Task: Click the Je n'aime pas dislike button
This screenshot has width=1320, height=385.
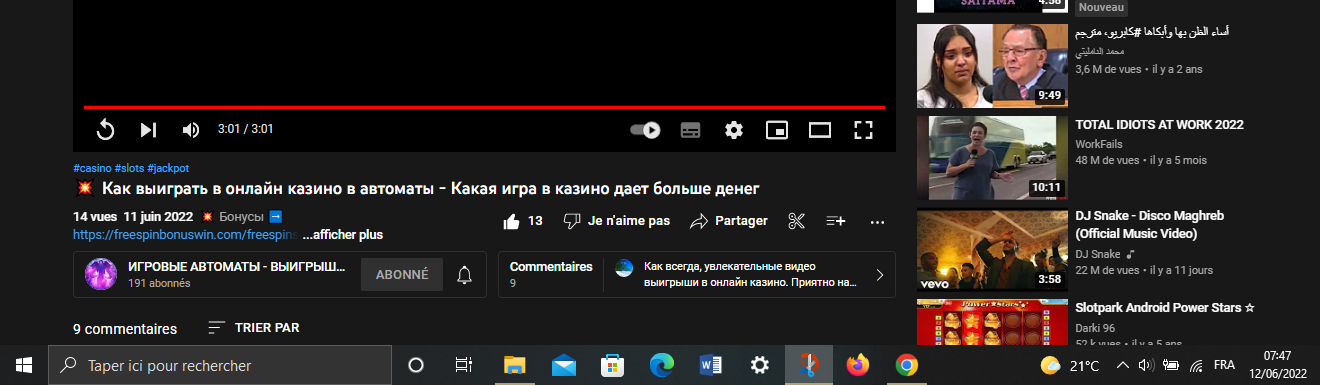Action: click(616, 221)
